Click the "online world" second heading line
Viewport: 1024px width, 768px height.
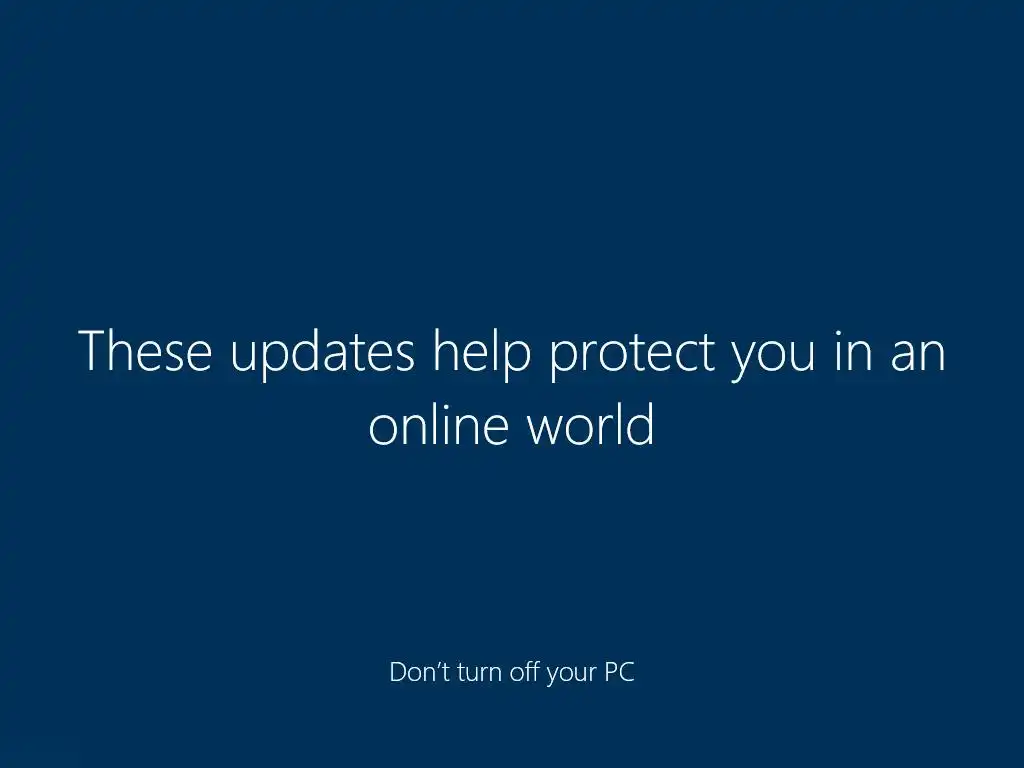point(511,424)
